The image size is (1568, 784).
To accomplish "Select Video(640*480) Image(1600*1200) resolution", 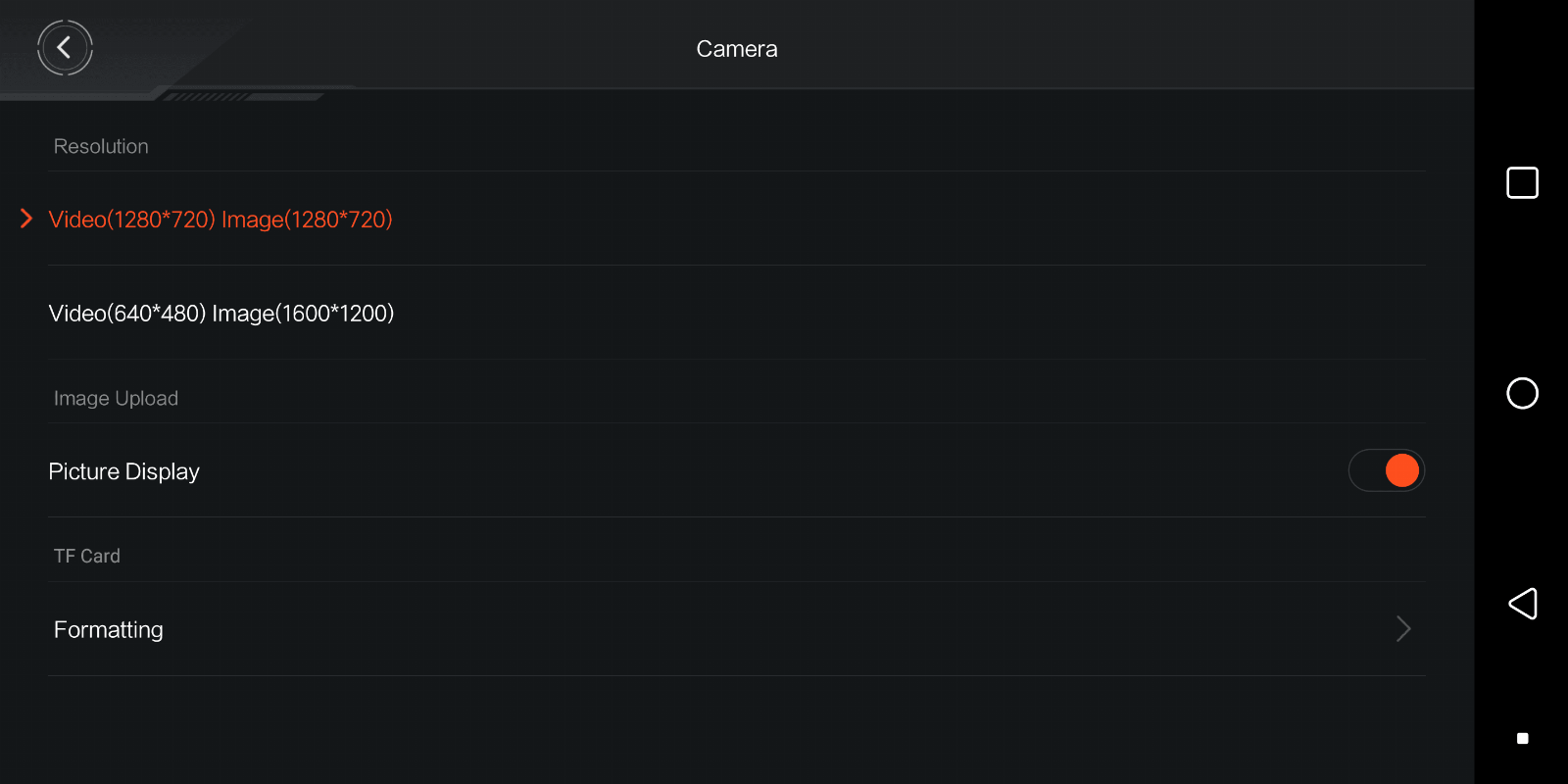I will (221, 314).
